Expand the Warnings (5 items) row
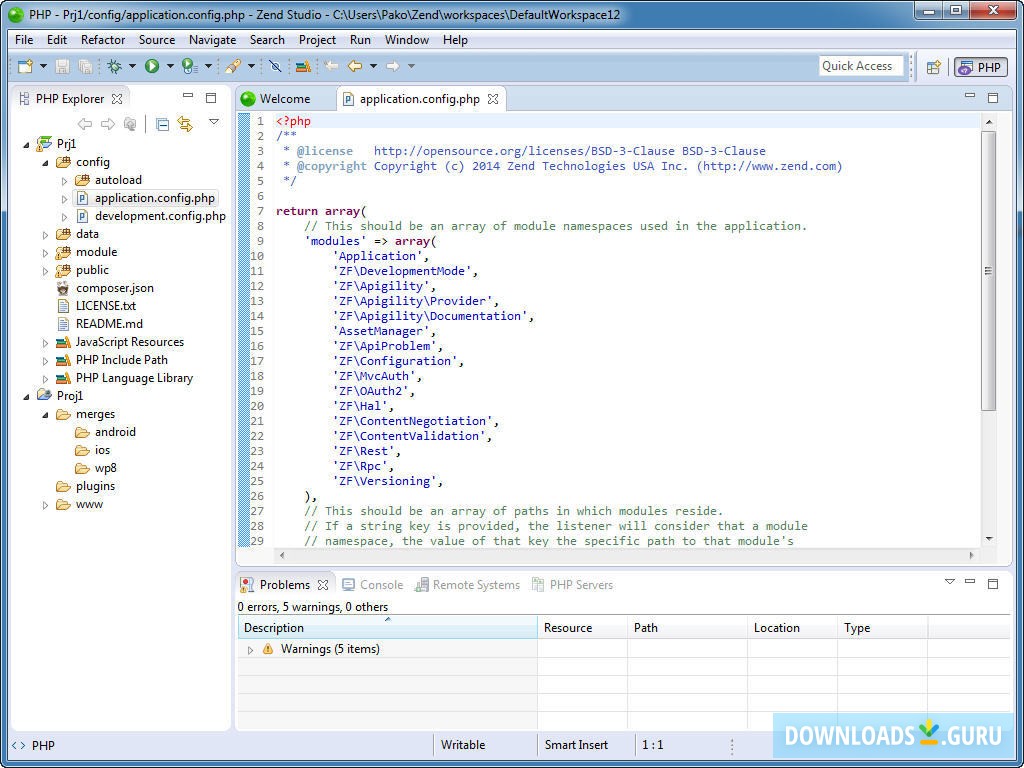The image size is (1024, 768). tap(250, 650)
